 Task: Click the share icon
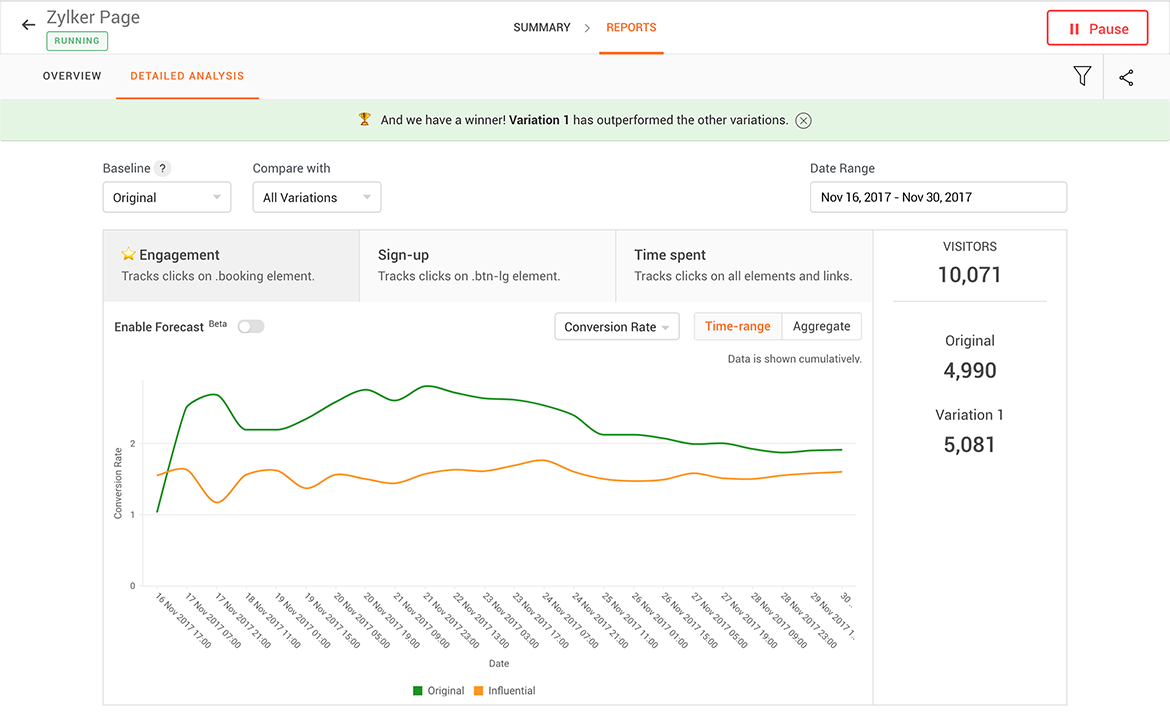(1126, 77)
